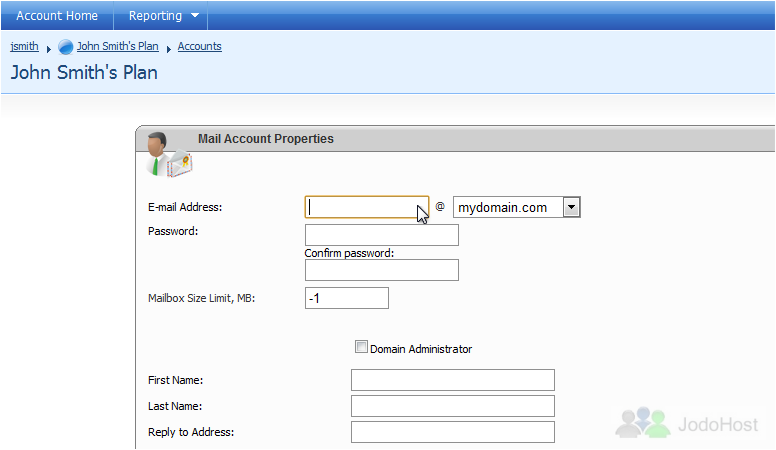Focus the E-mail Address input field
This screenshot has width=776, height=450.
[367, 207]
